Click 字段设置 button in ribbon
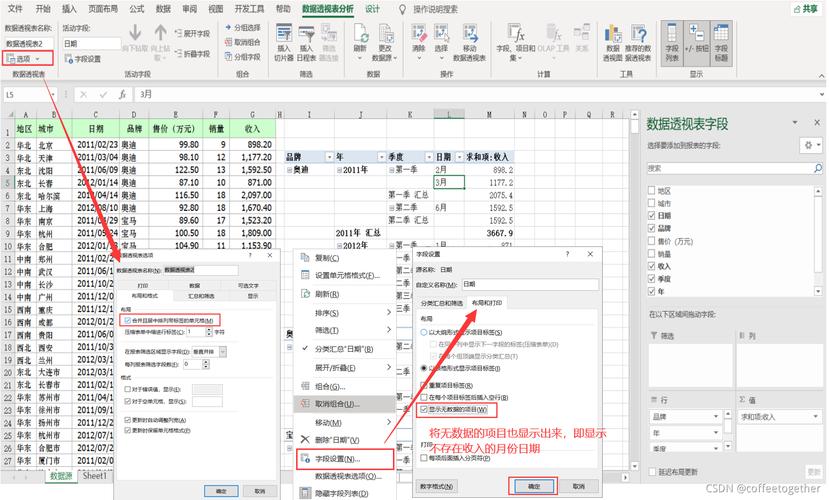Viewport: 829px width, 500px height. click(x=82, y=59)
